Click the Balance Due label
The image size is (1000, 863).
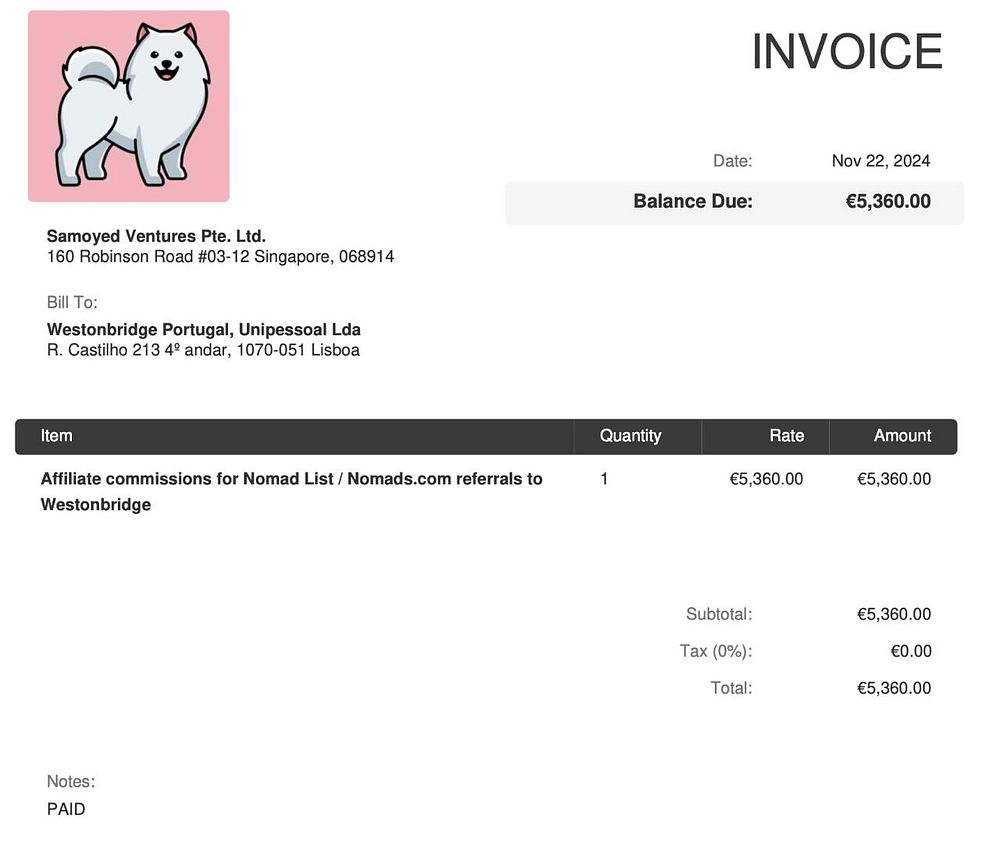pyautogui.click(x=693, y=202)
